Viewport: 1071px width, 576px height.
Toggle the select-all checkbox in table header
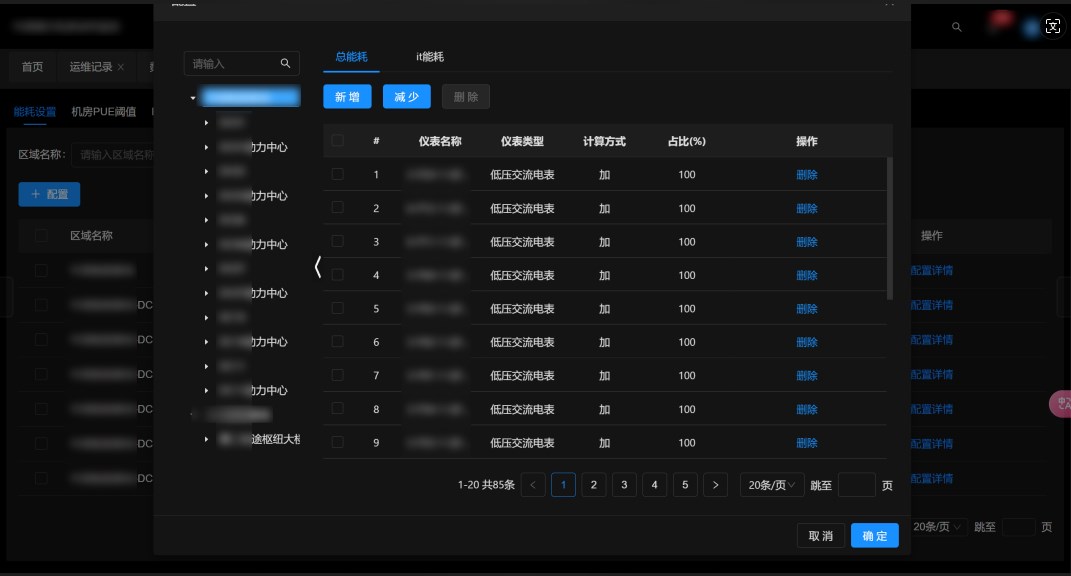point(338,141)
